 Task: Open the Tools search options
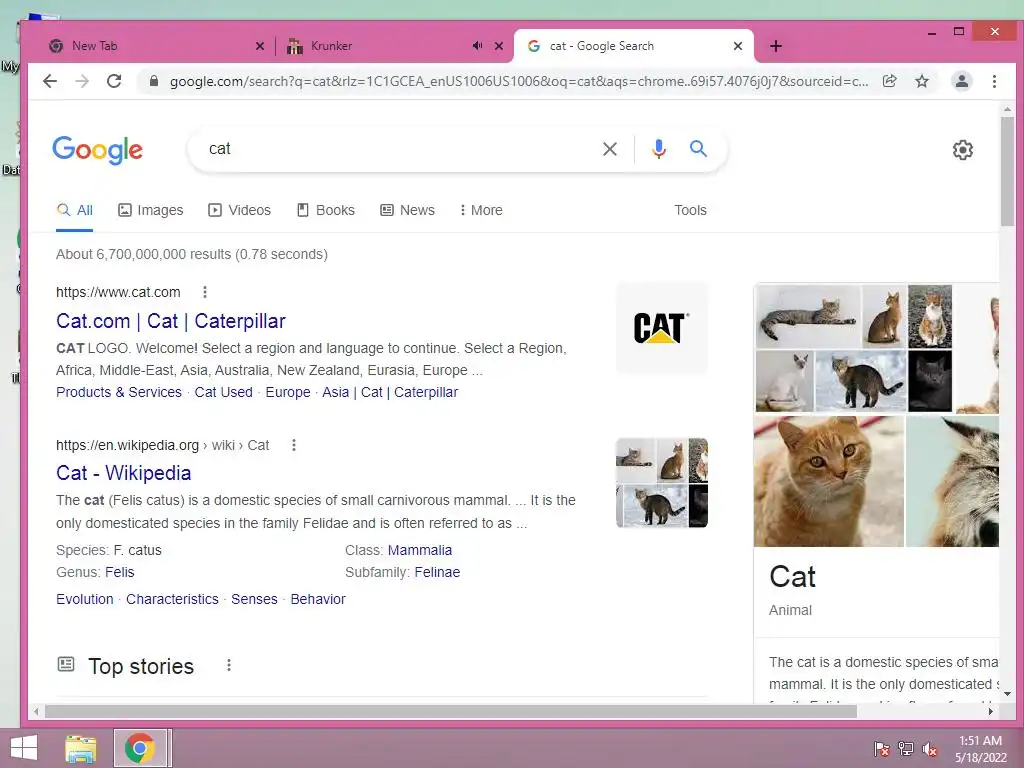tap(690, 210)
